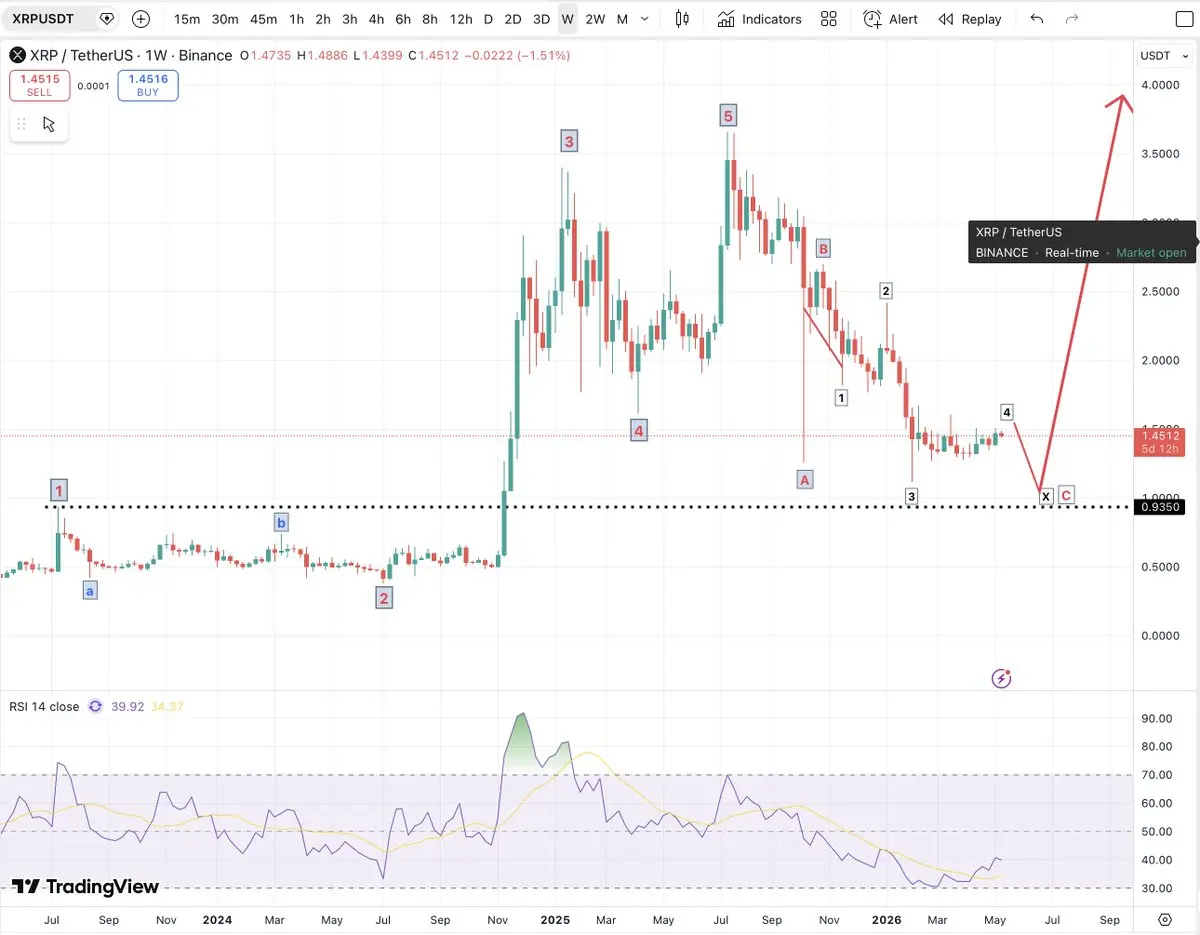Click the redo arrow
The width and height of the screenshot is (1200, 935).
1072,19
